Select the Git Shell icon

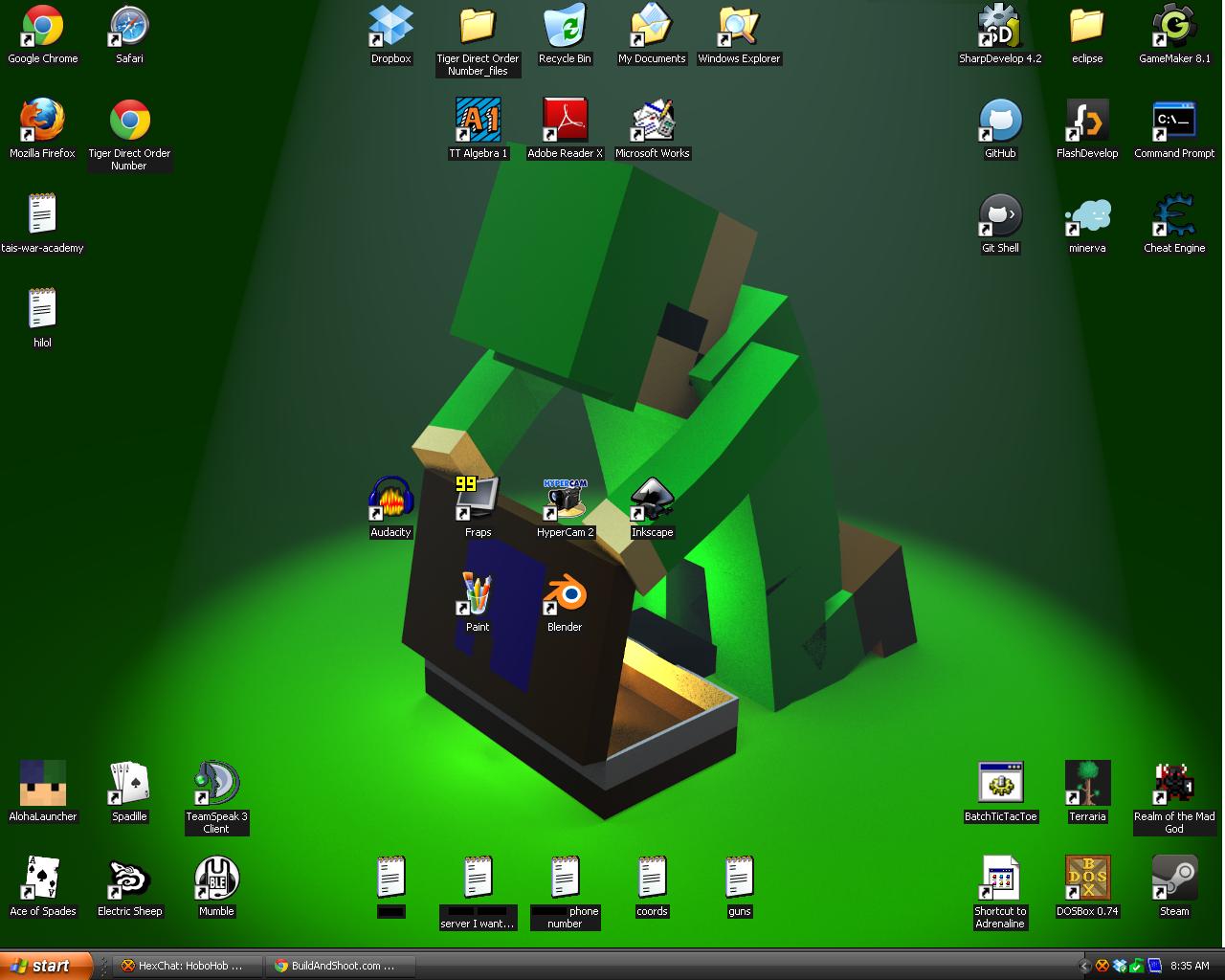coord(1000,215)
